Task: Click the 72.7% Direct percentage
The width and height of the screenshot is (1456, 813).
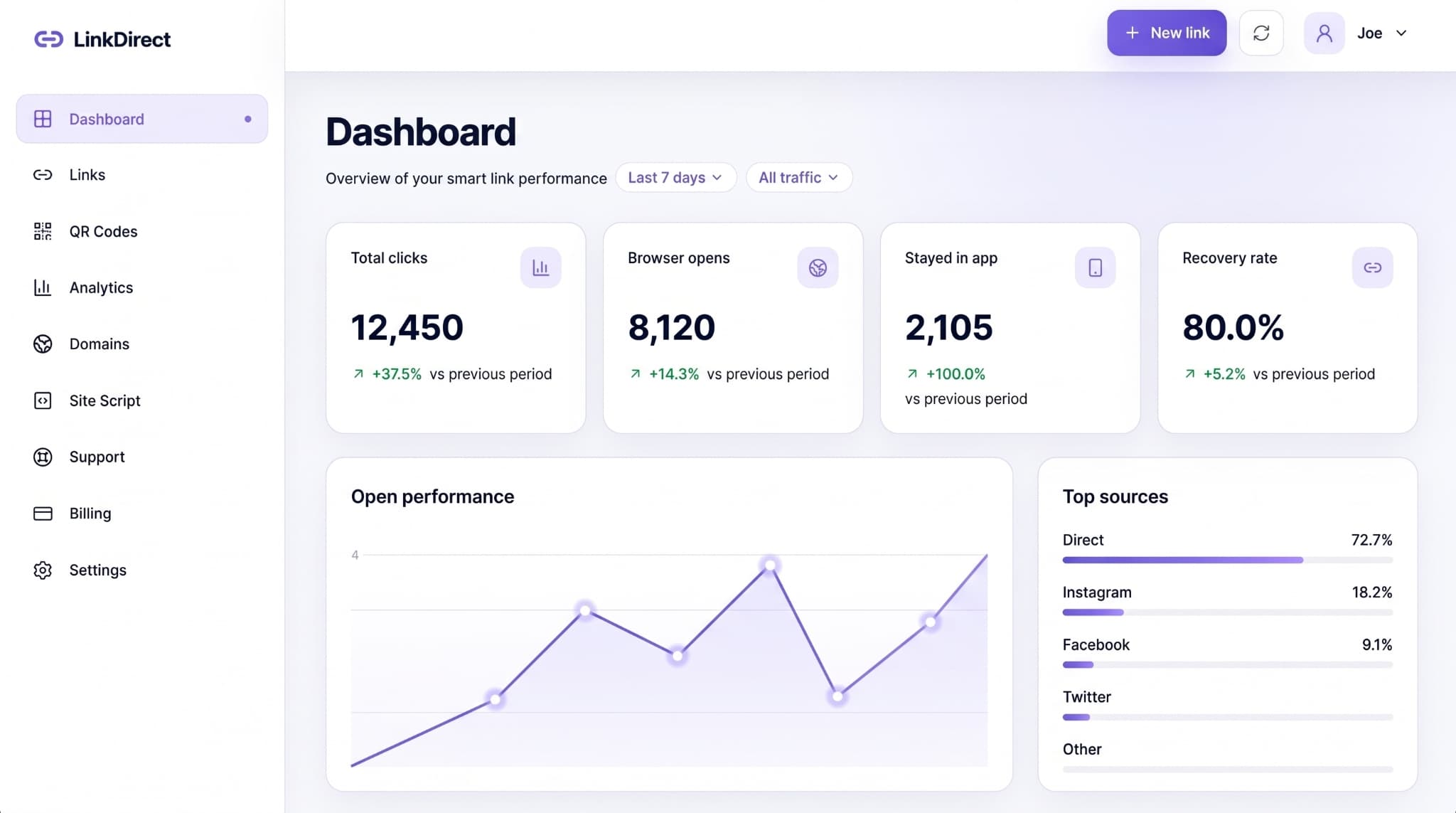Action: (1371, 540)
